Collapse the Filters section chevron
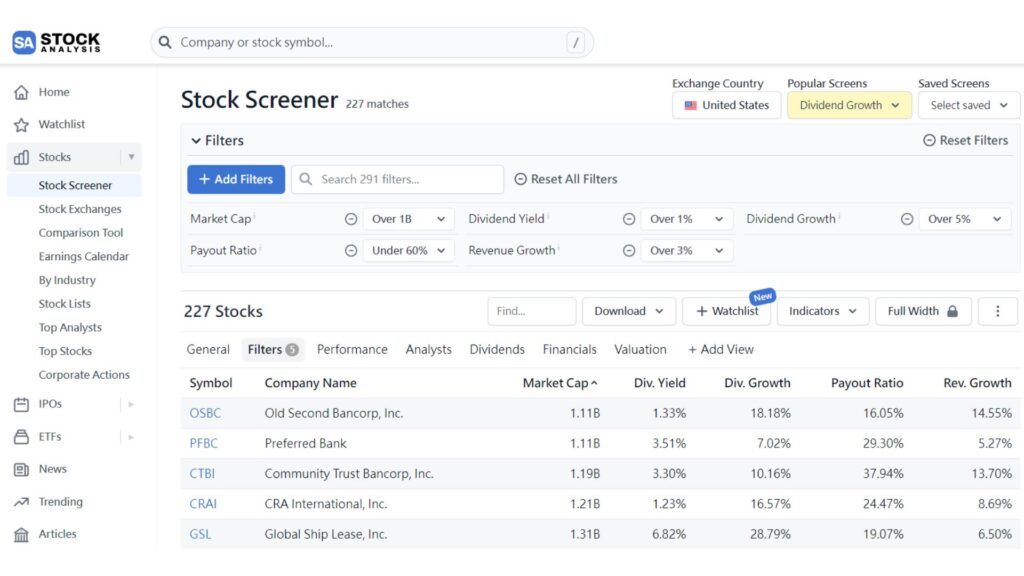The image size is (1024, 576). click(196, 140)
